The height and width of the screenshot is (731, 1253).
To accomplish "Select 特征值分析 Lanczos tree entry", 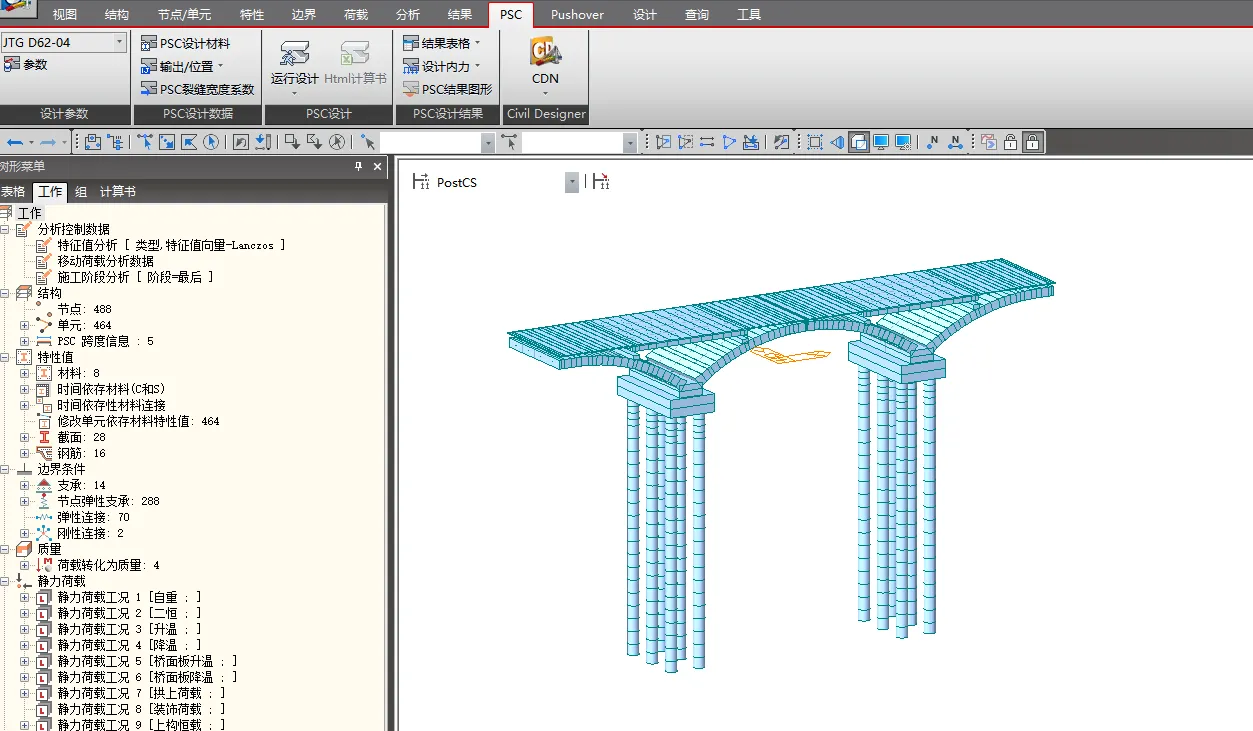I will pos(171,245).
